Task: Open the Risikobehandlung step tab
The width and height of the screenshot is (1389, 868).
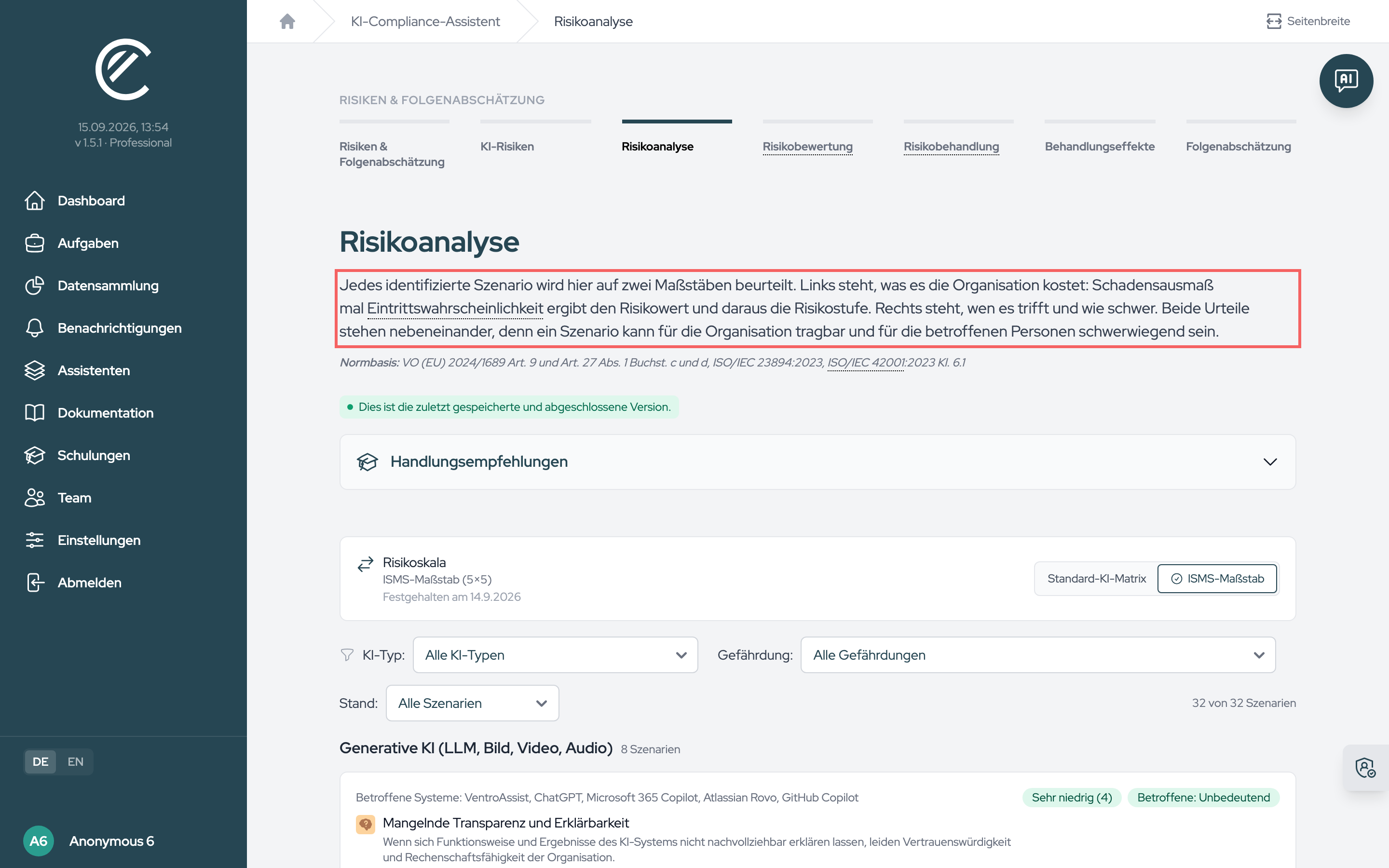Action: tap(951, 147)
